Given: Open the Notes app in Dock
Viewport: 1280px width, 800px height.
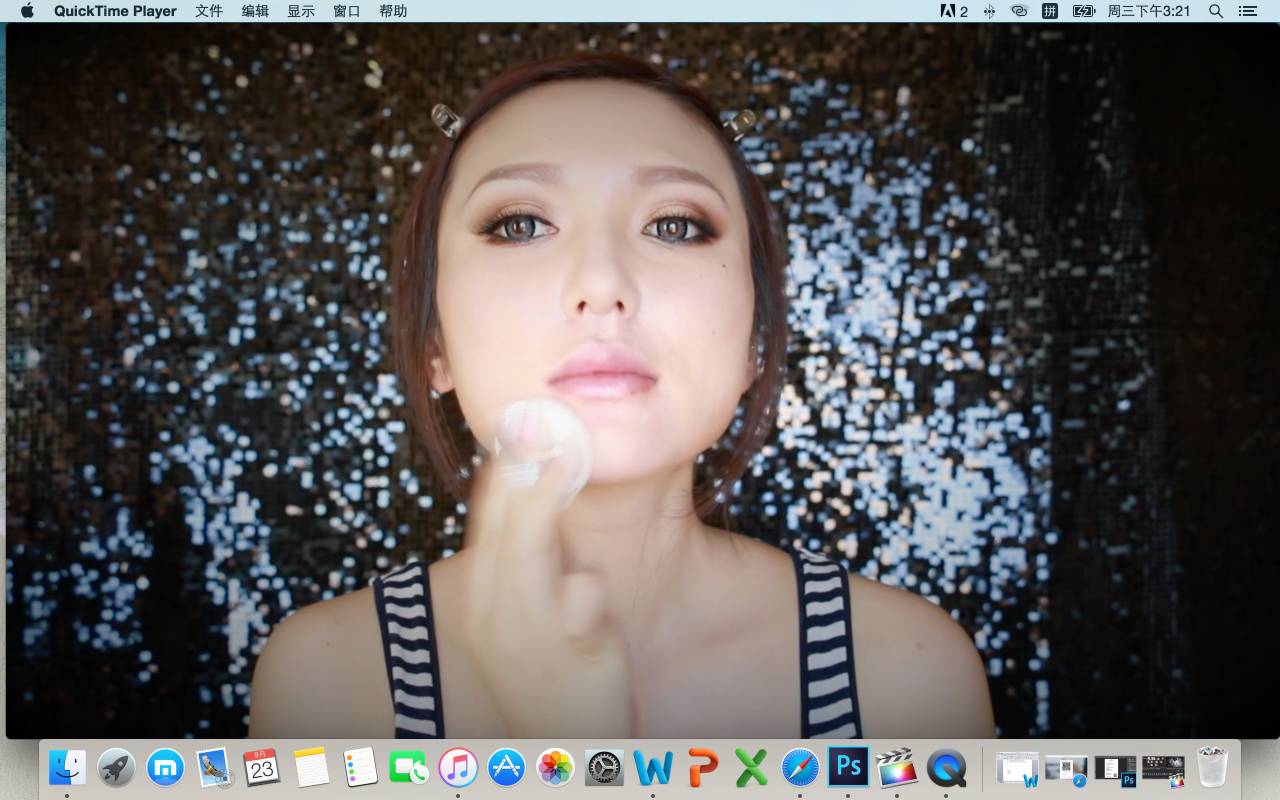Looking at the screenshot, I should (311, 767).
